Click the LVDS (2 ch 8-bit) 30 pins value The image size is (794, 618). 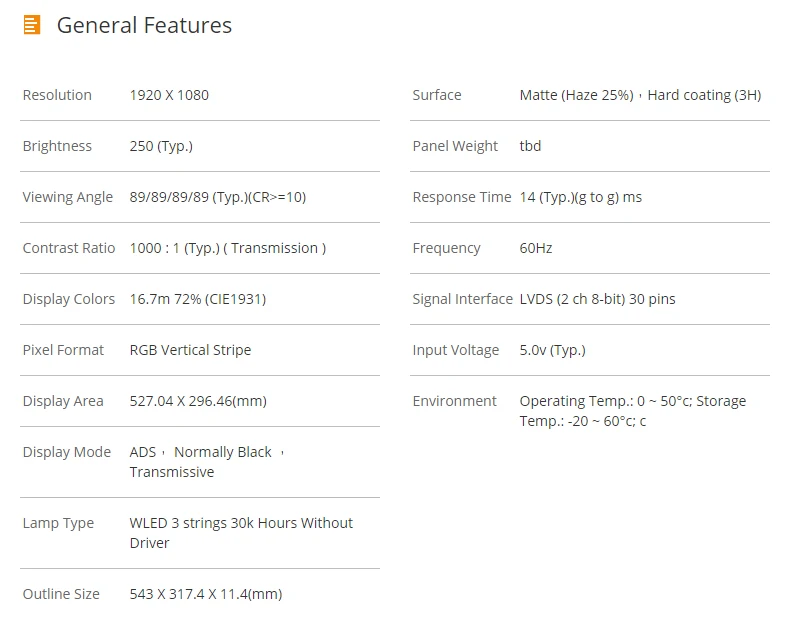click(597, 299)
